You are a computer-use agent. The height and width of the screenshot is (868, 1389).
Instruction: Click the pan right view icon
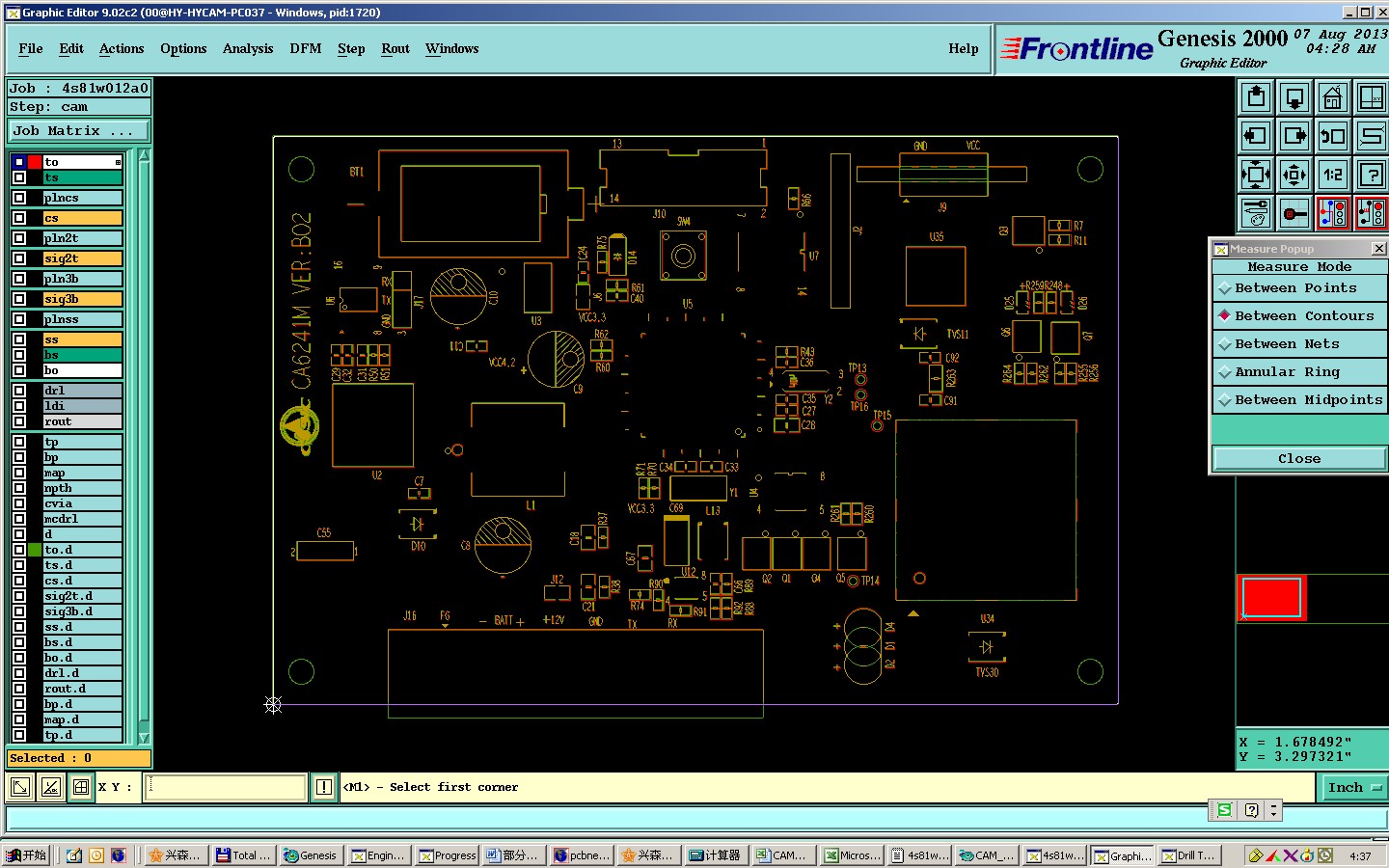pos(1294,136)
